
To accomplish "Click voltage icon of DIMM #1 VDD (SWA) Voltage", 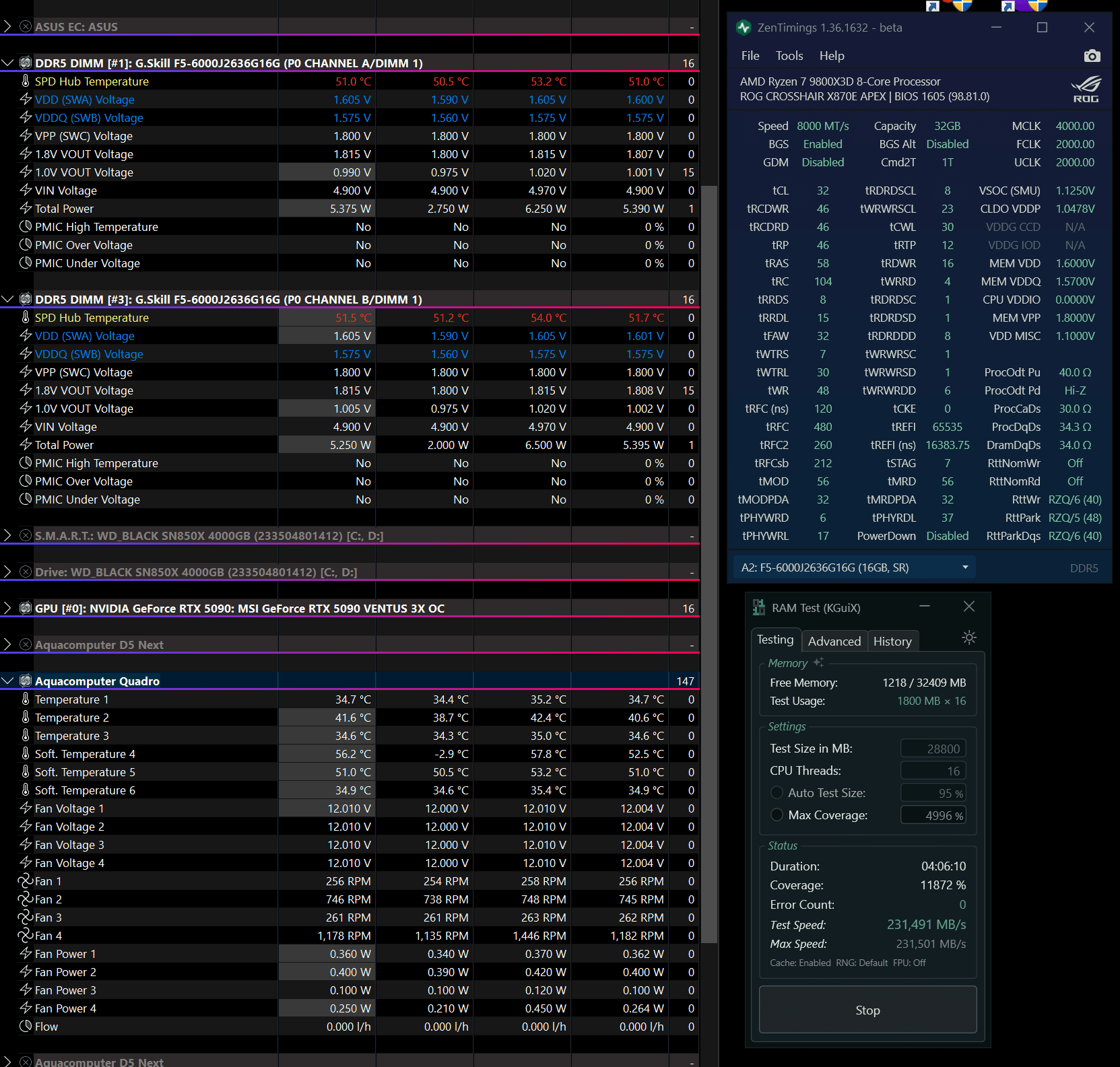I will (x=26, y=99).
